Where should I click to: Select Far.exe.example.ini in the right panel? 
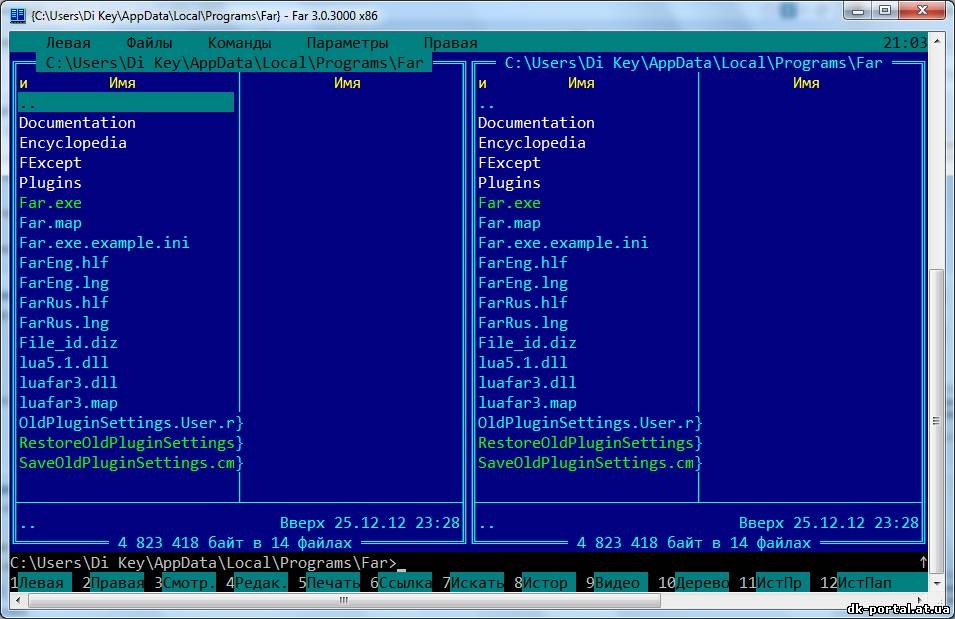tap(563, 242)
